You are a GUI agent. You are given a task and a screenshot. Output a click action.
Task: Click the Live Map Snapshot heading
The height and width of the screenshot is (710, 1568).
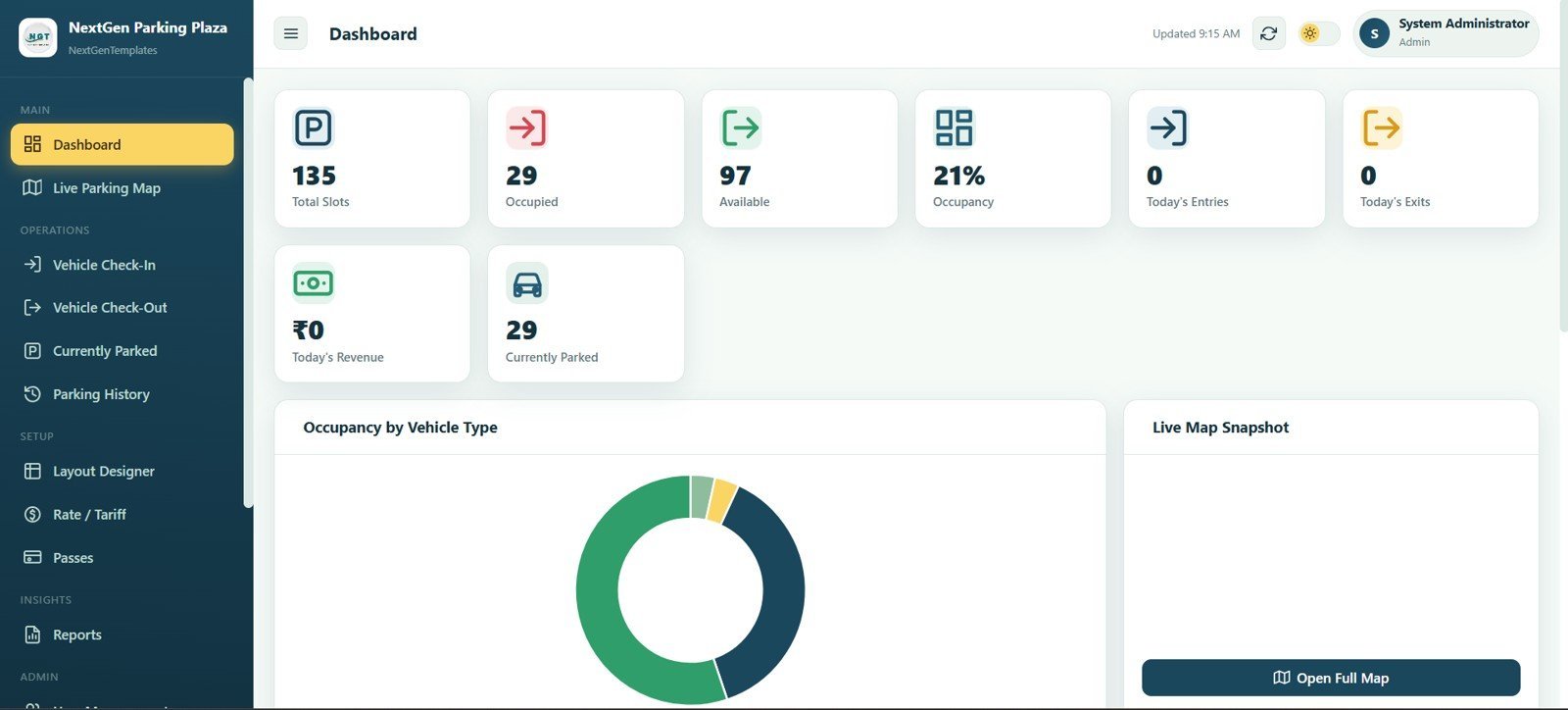pos(1220,428)
